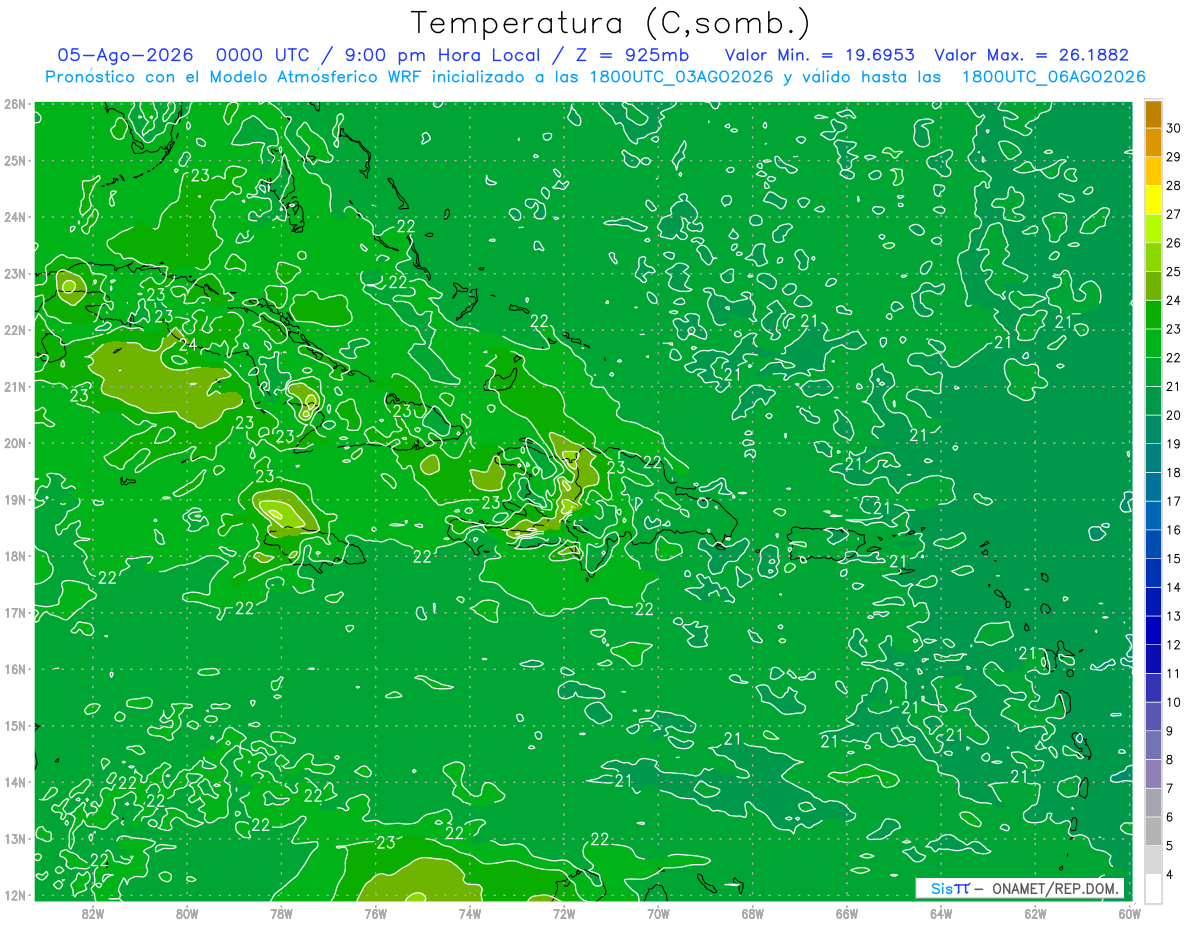Image resolution: width=1200 pixels, height=927 pixels.
Task: Click the SisPI – ONAMET/REP.DOM. credit box
Action: [1020, 888]
